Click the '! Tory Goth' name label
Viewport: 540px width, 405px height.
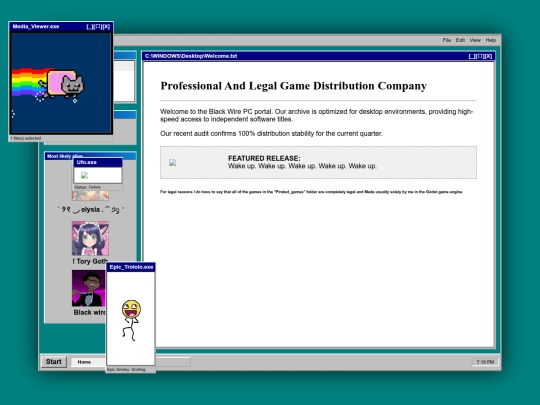click(90, 261)
